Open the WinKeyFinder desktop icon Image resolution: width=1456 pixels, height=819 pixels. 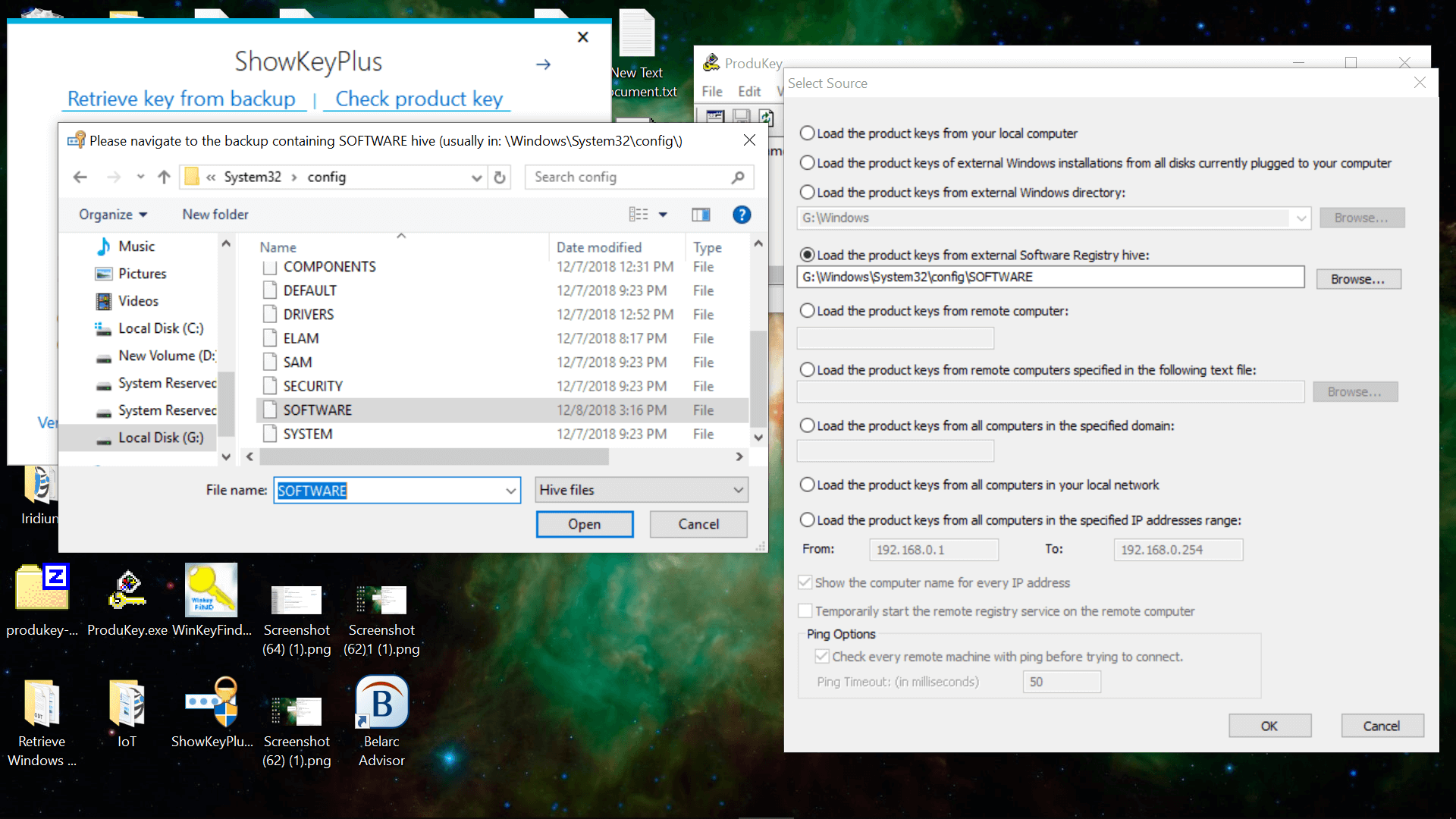211,591
